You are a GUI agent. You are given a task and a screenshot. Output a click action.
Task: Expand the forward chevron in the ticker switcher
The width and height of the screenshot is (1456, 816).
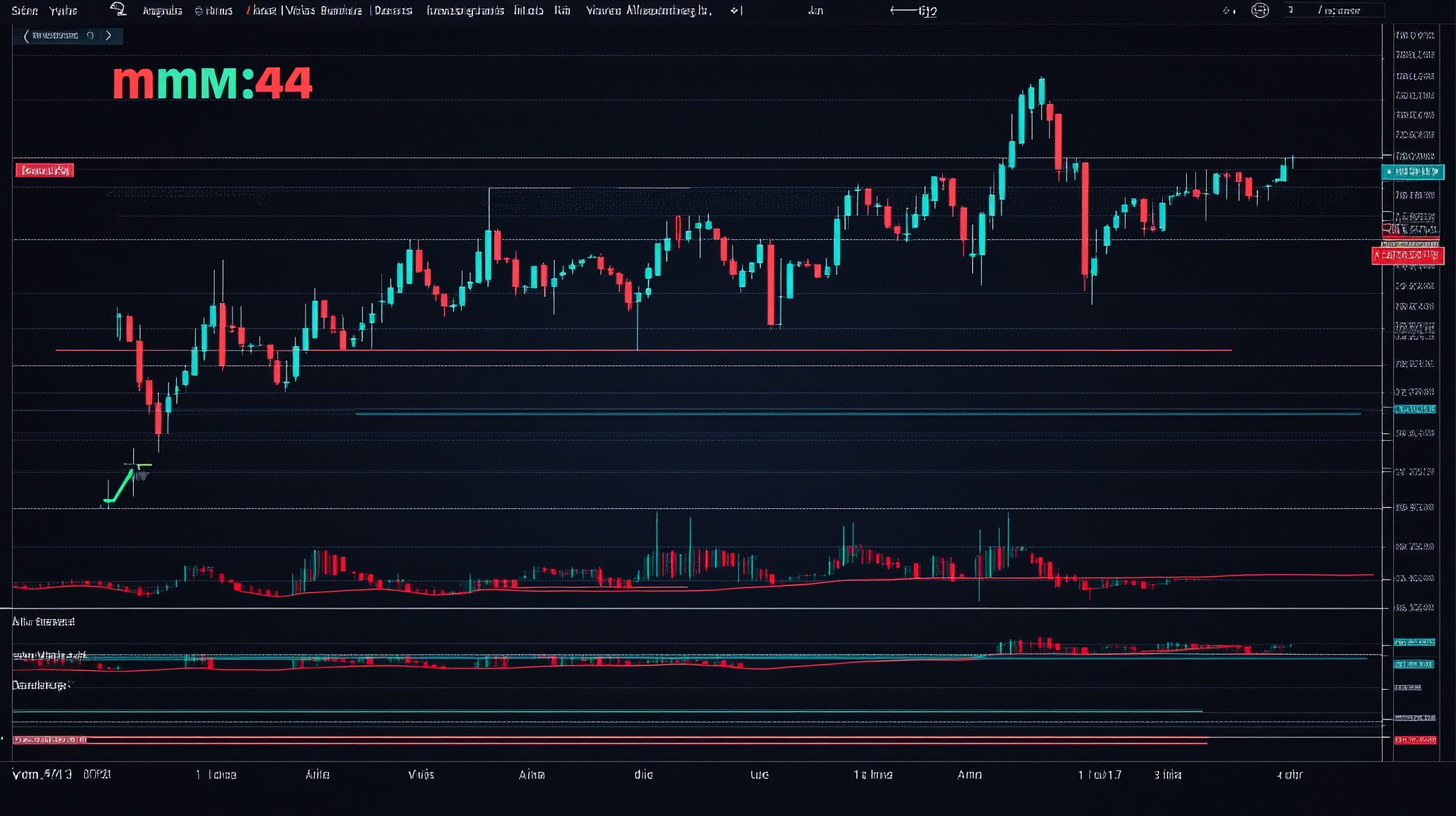[108, 34]
